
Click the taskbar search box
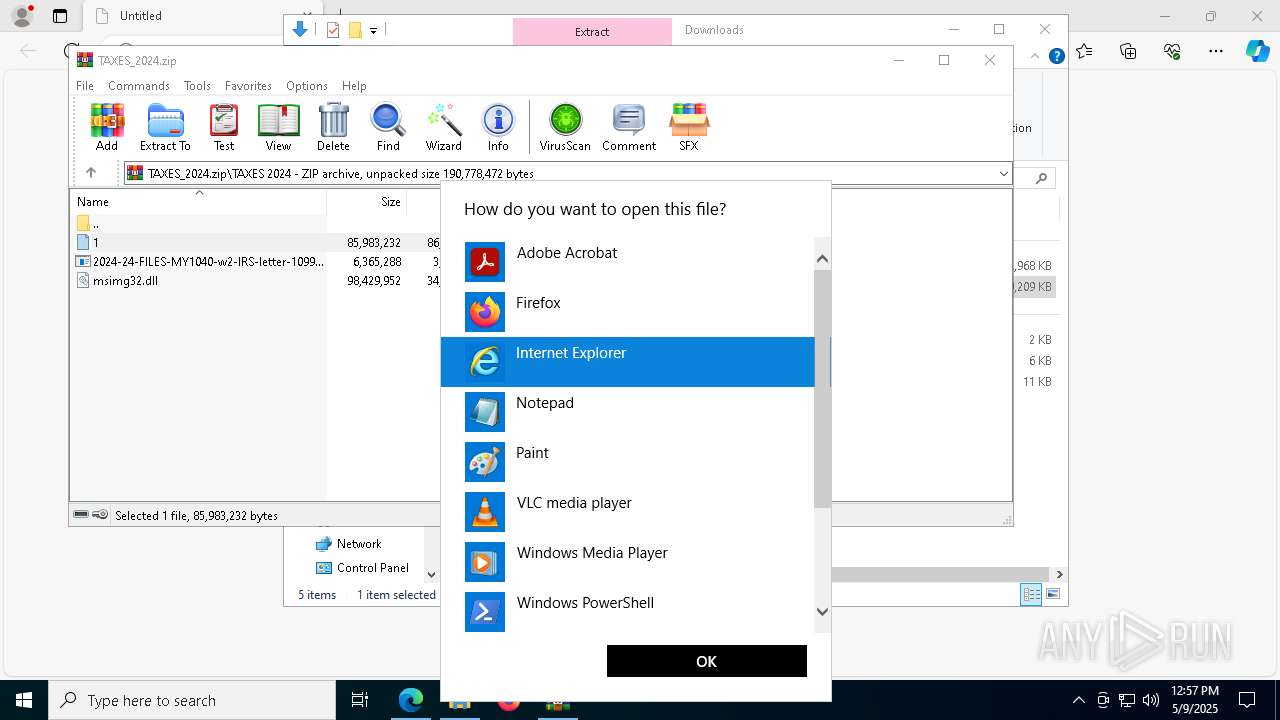[x=192, y=700]
